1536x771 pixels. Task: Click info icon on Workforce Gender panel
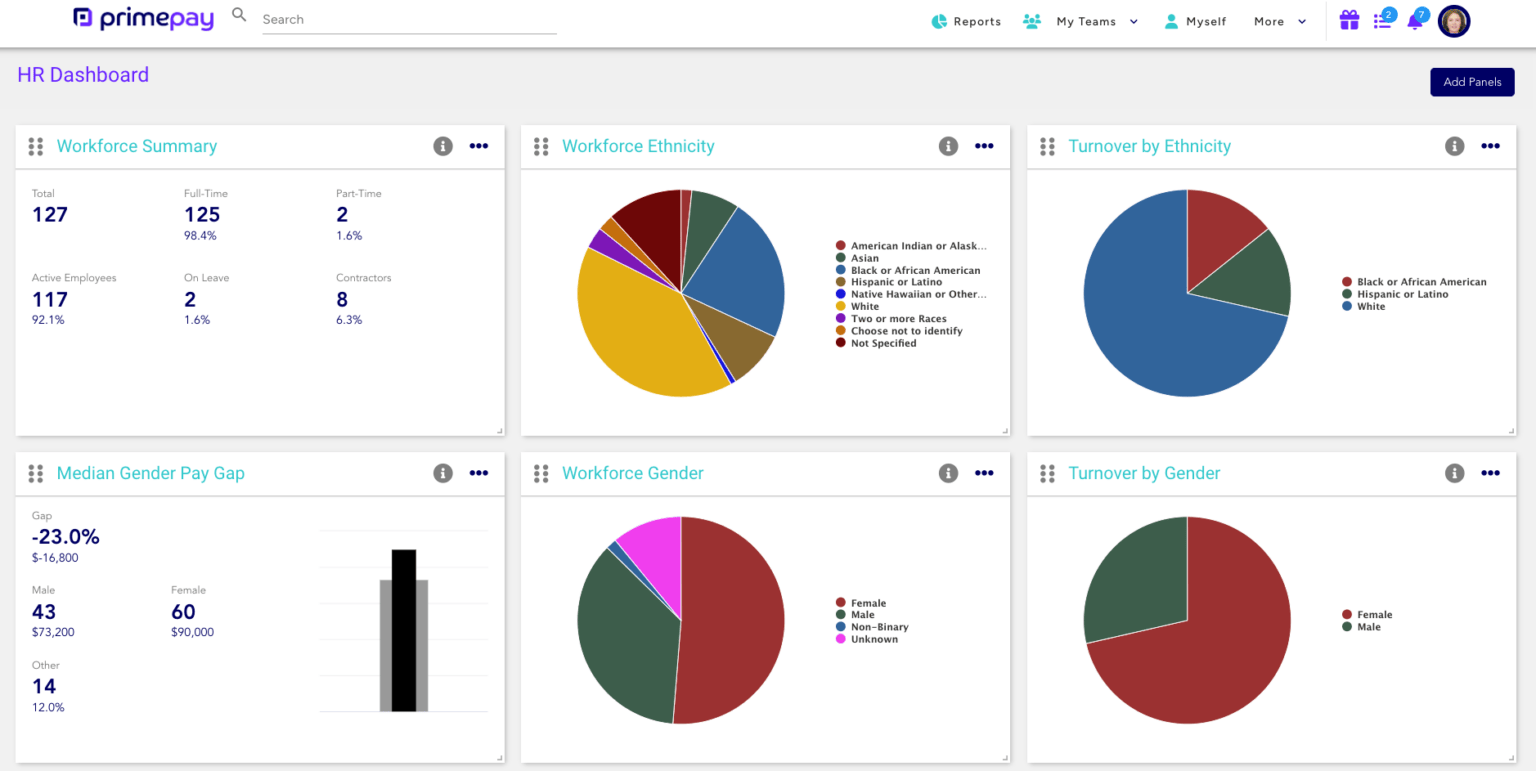coord(948,473)
